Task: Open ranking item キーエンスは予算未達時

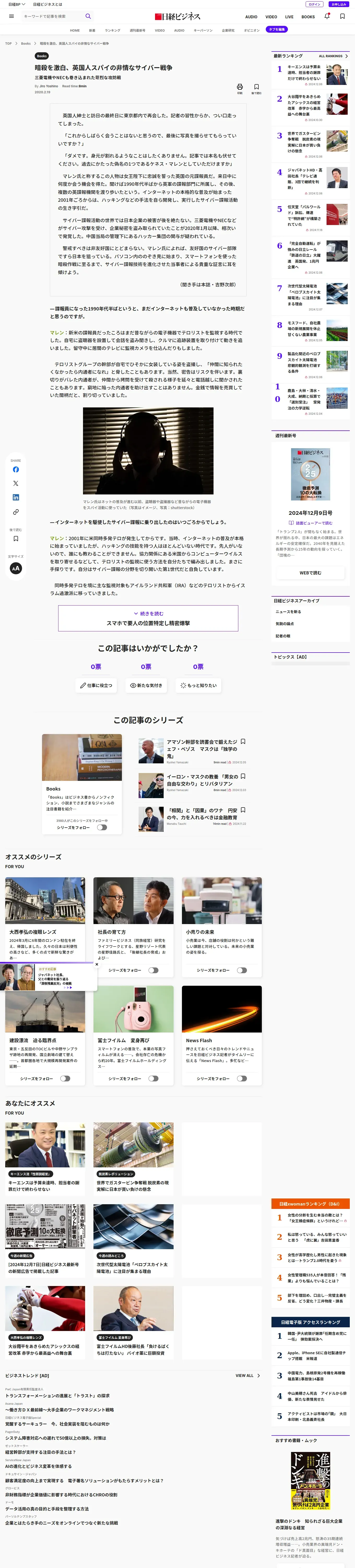Action: pyautogui.click(x=311, y=74)
